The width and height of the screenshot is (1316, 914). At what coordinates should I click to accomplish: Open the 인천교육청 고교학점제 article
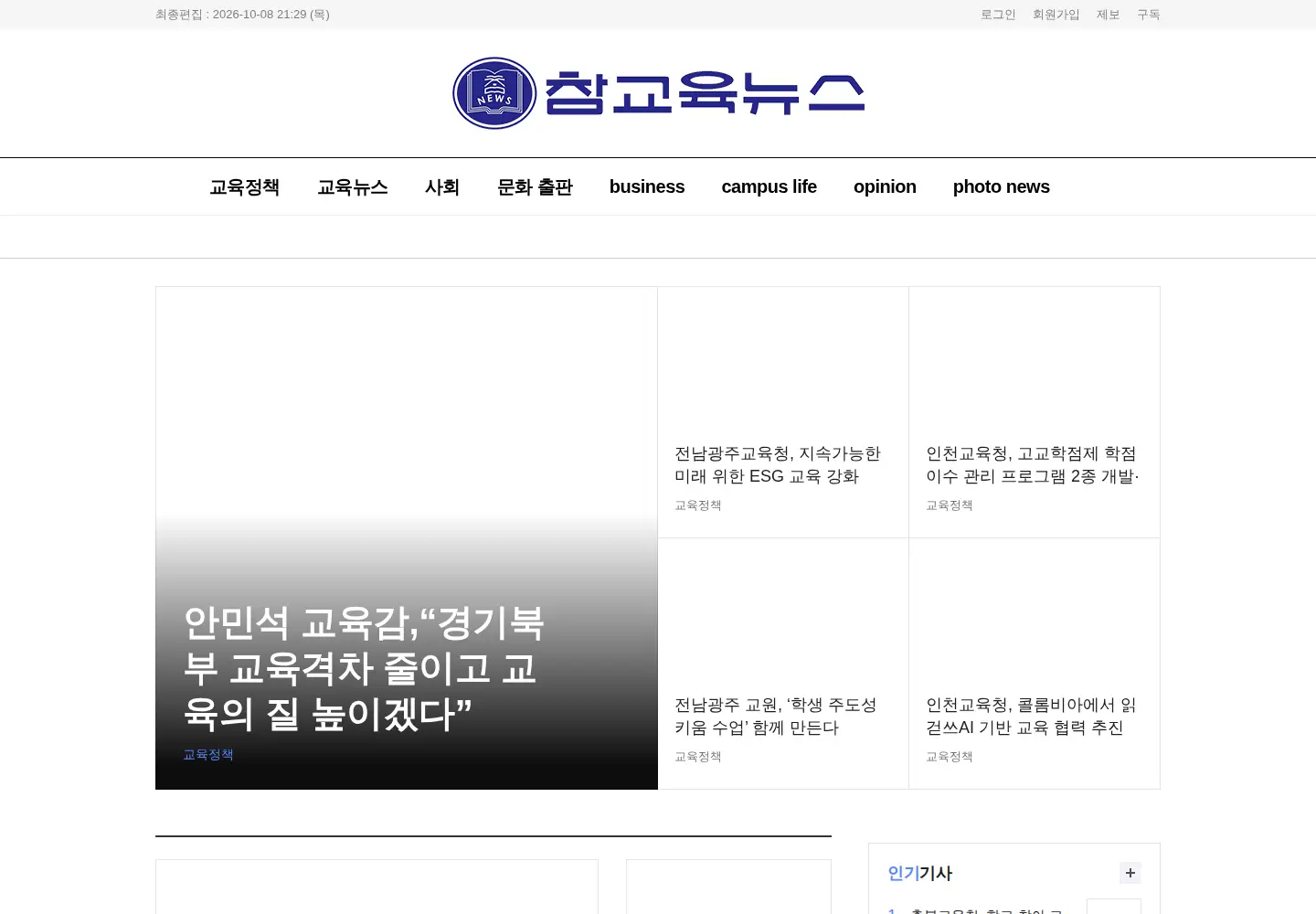click(x=1033, y=465)
